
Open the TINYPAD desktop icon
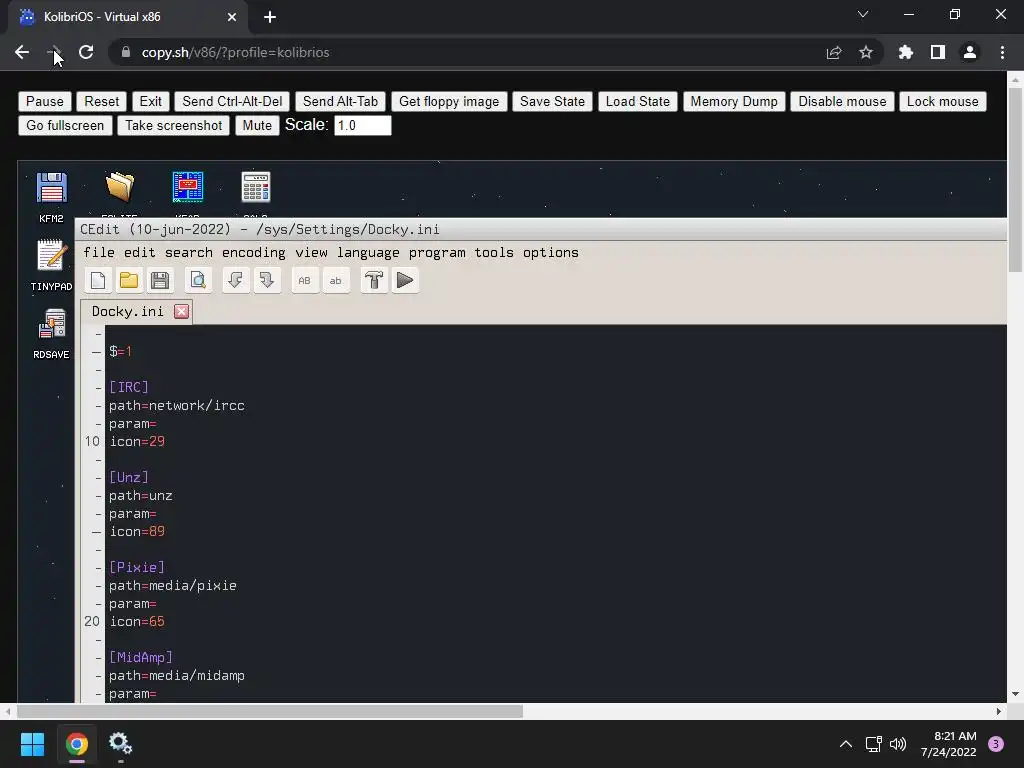point(51,265)
